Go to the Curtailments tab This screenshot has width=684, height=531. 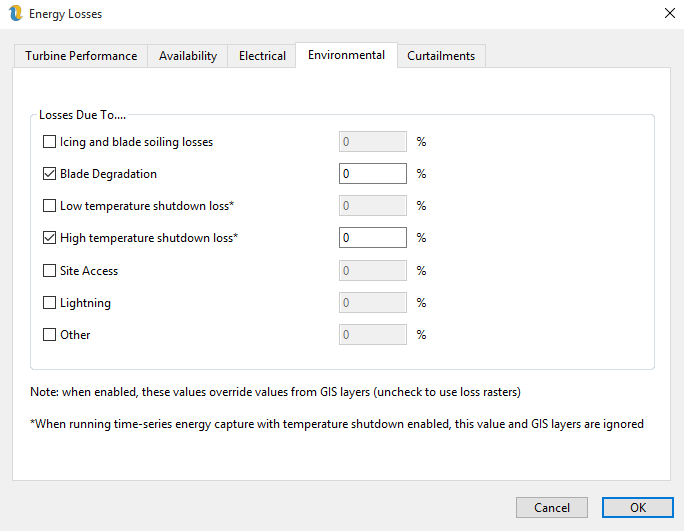(441, 56)
